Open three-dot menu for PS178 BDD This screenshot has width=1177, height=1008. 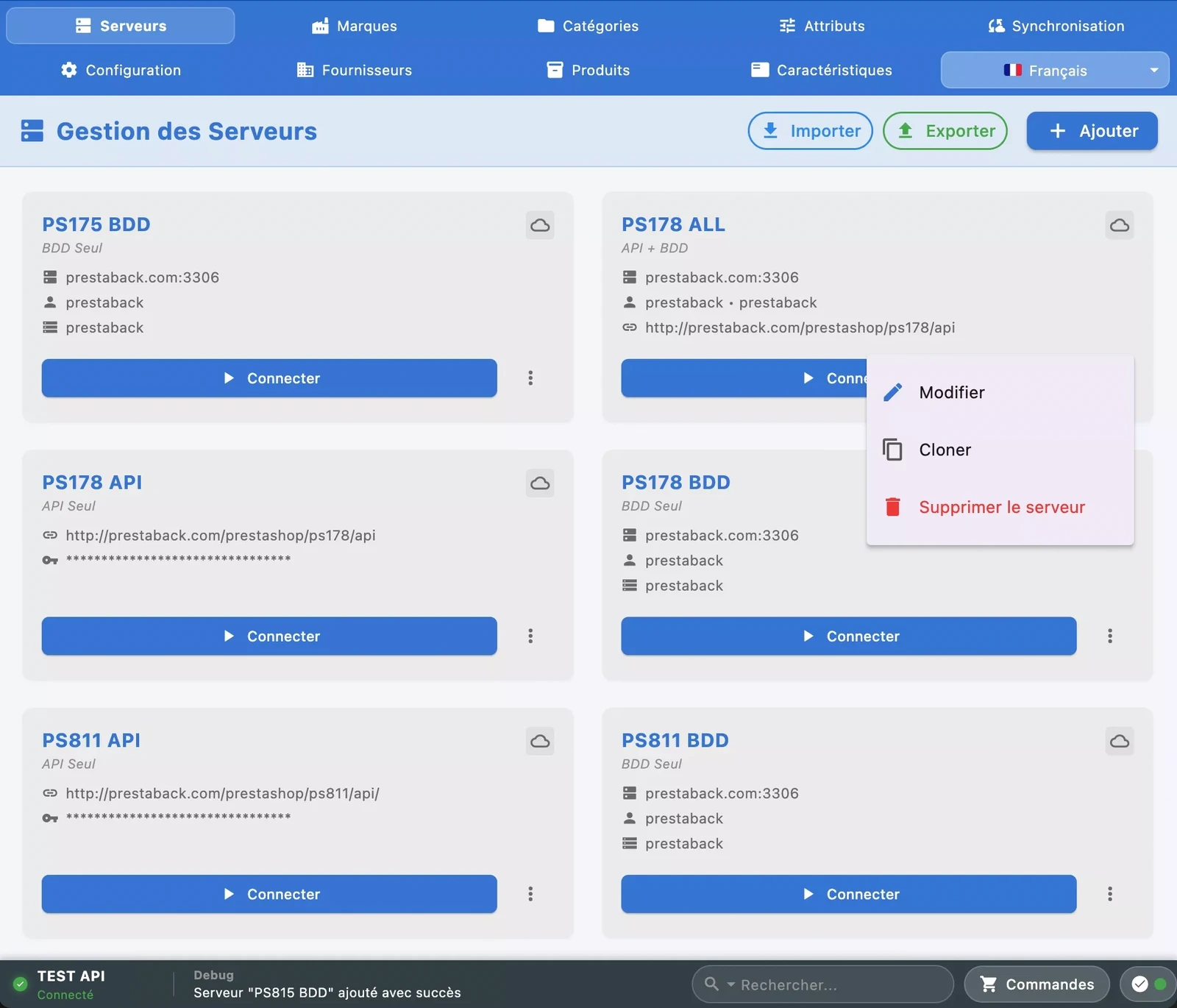1110,636
